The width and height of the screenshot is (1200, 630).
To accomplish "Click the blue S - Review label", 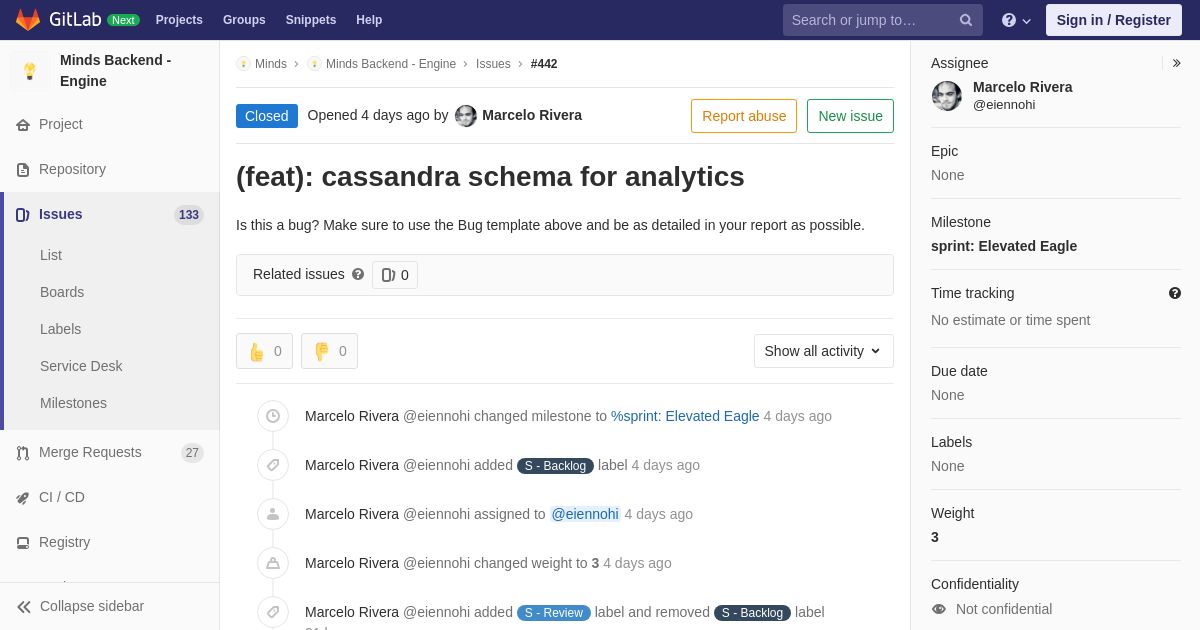I will tap(554, 613).
